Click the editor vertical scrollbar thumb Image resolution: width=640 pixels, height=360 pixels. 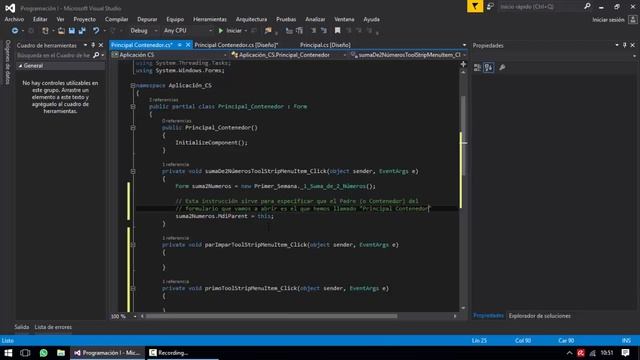click(x=463, y=136)
